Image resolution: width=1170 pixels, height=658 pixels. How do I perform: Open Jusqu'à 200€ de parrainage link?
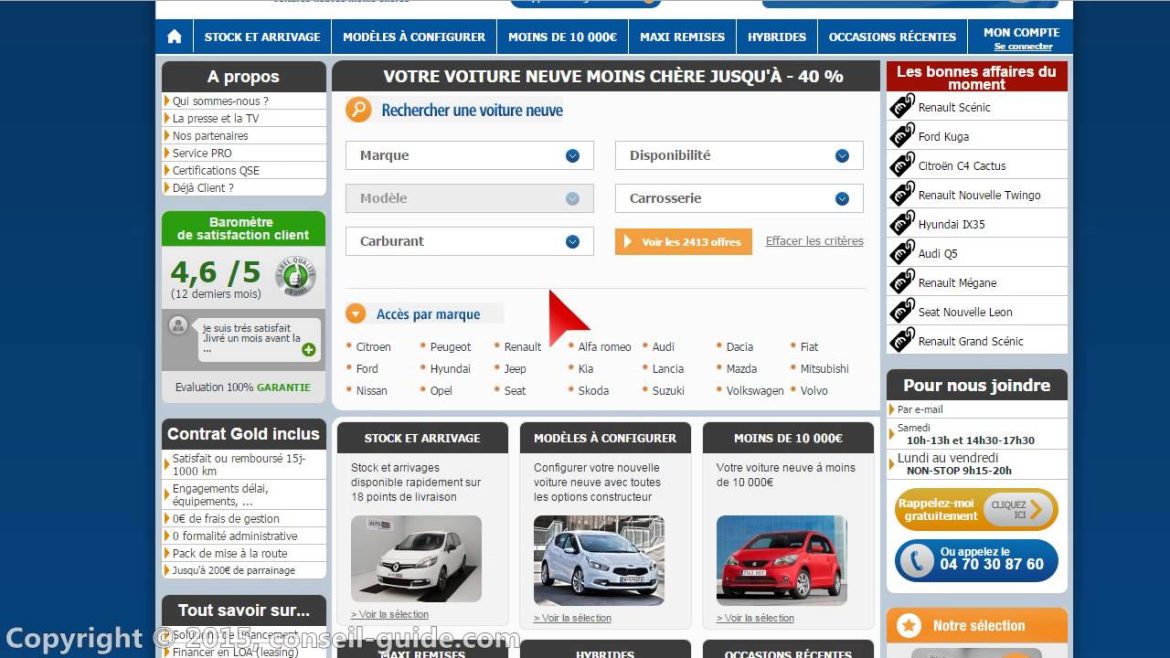click(x=234, y=570)
